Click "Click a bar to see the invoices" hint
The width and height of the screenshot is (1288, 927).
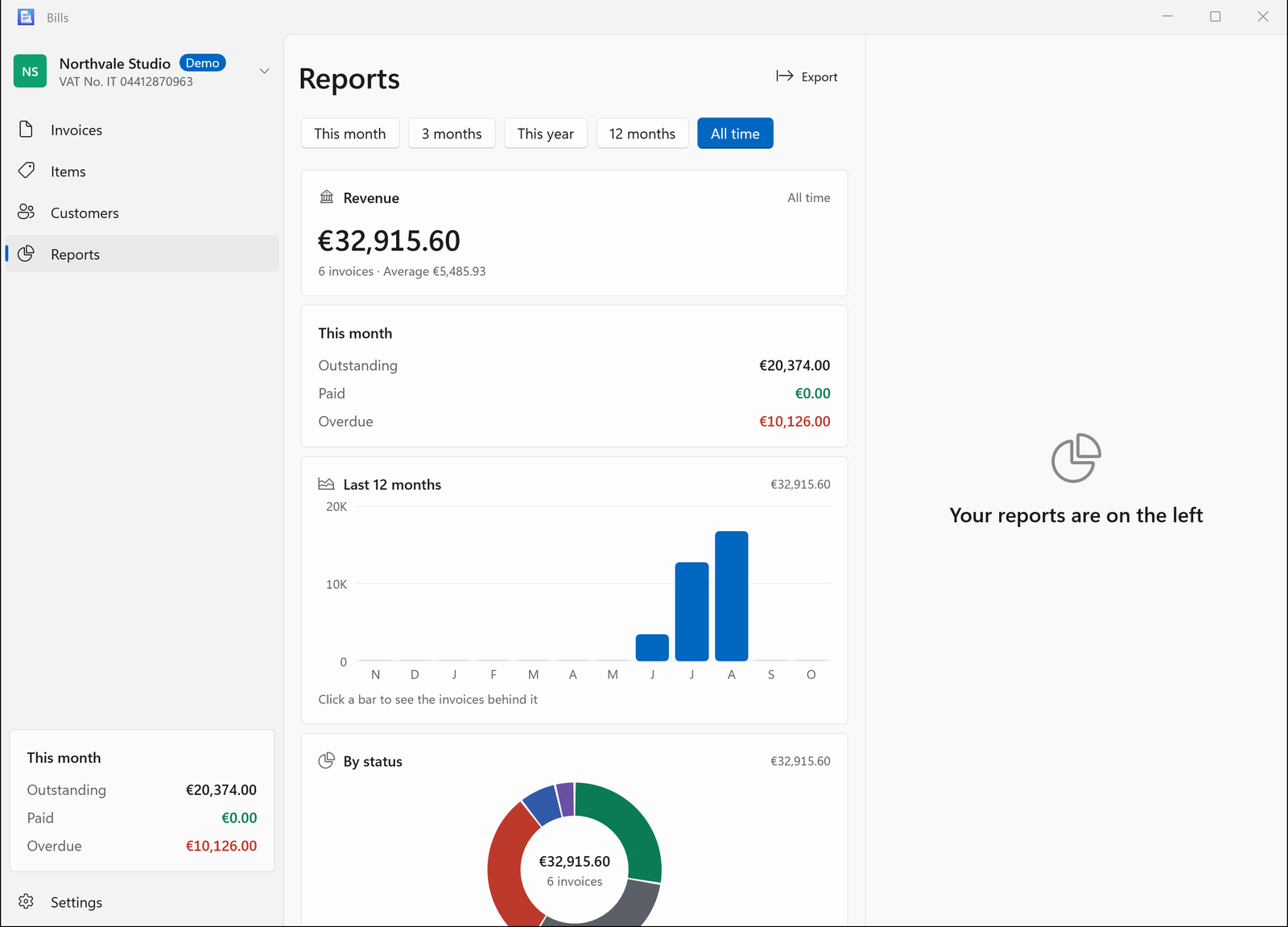pos(427,699)
